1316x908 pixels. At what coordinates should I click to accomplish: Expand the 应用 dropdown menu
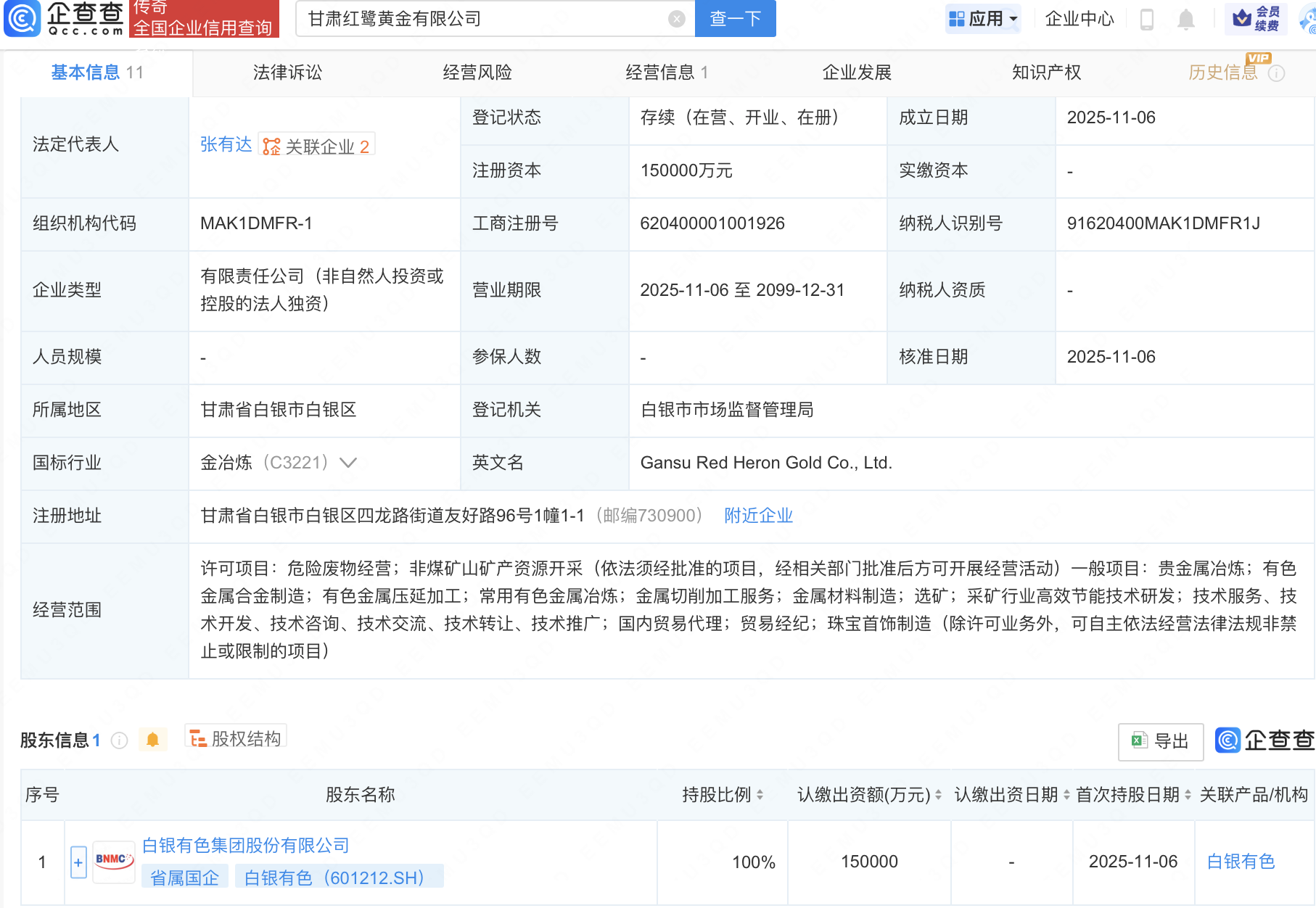coord(984,19)
